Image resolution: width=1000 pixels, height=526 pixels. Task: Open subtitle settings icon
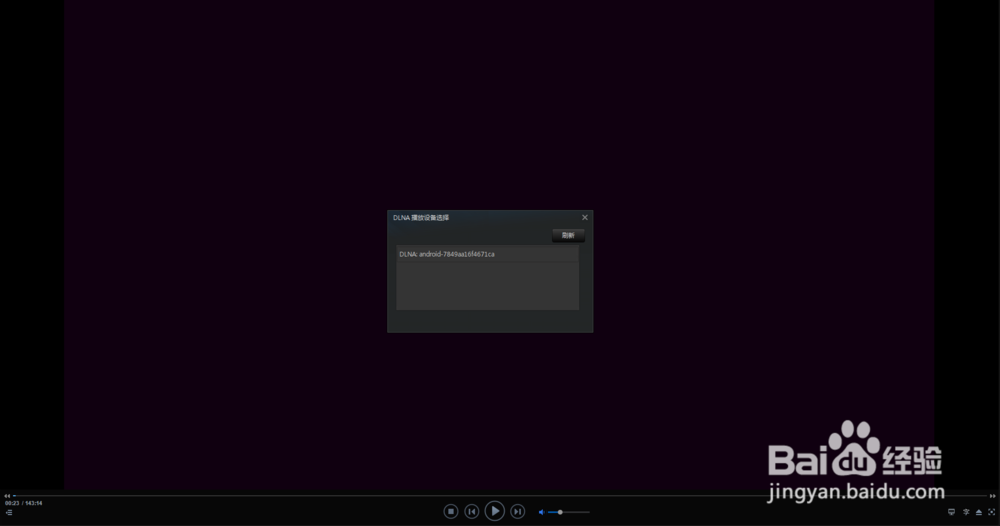point(966,512)
